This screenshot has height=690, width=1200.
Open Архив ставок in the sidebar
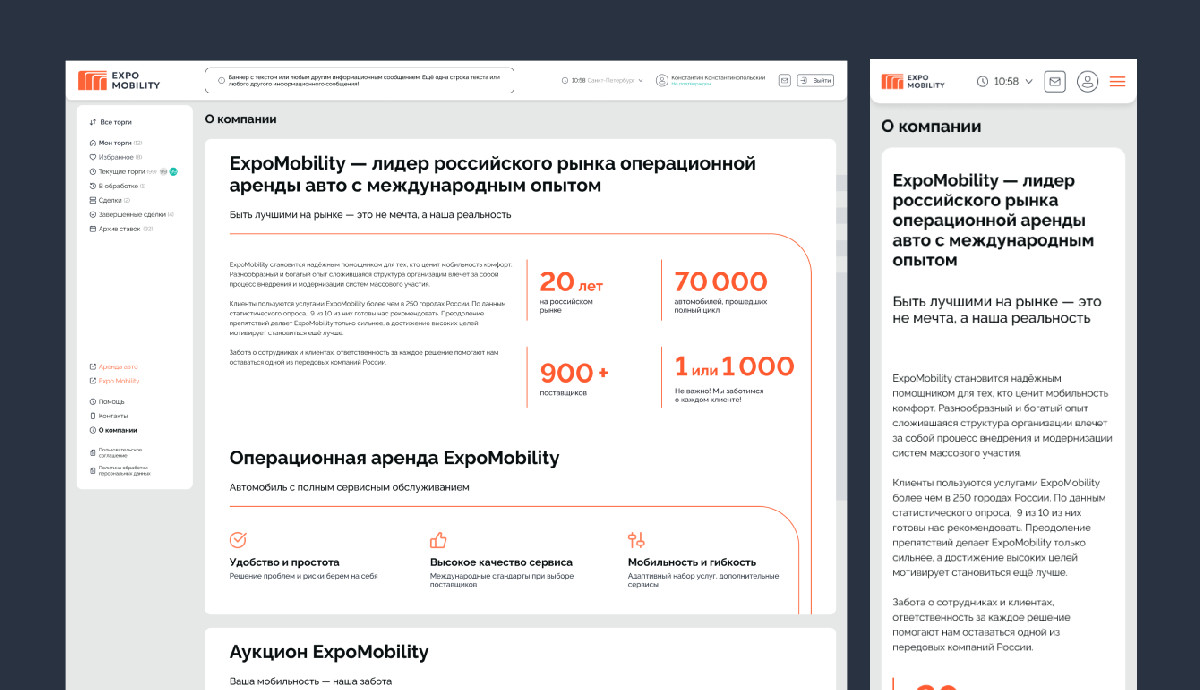point(121,229)
